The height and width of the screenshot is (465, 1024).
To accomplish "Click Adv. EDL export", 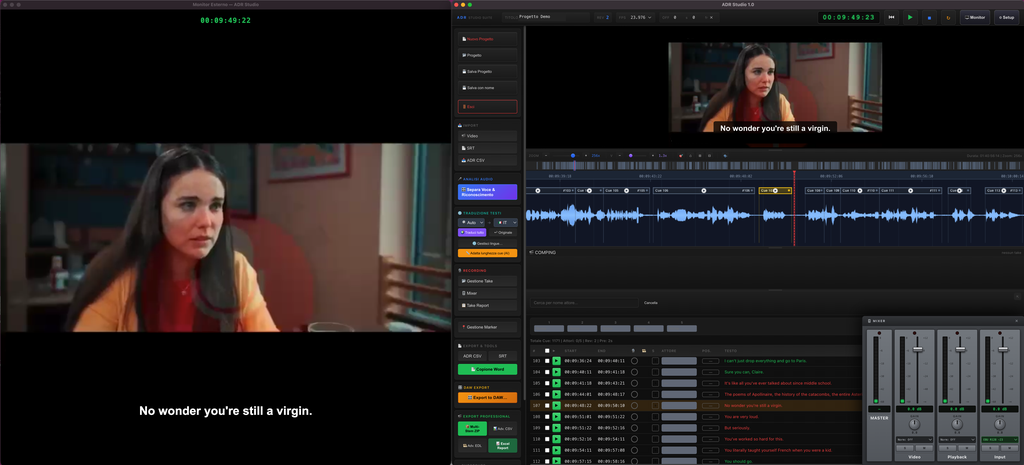I will pyautogui.click(x=472, y=445).
